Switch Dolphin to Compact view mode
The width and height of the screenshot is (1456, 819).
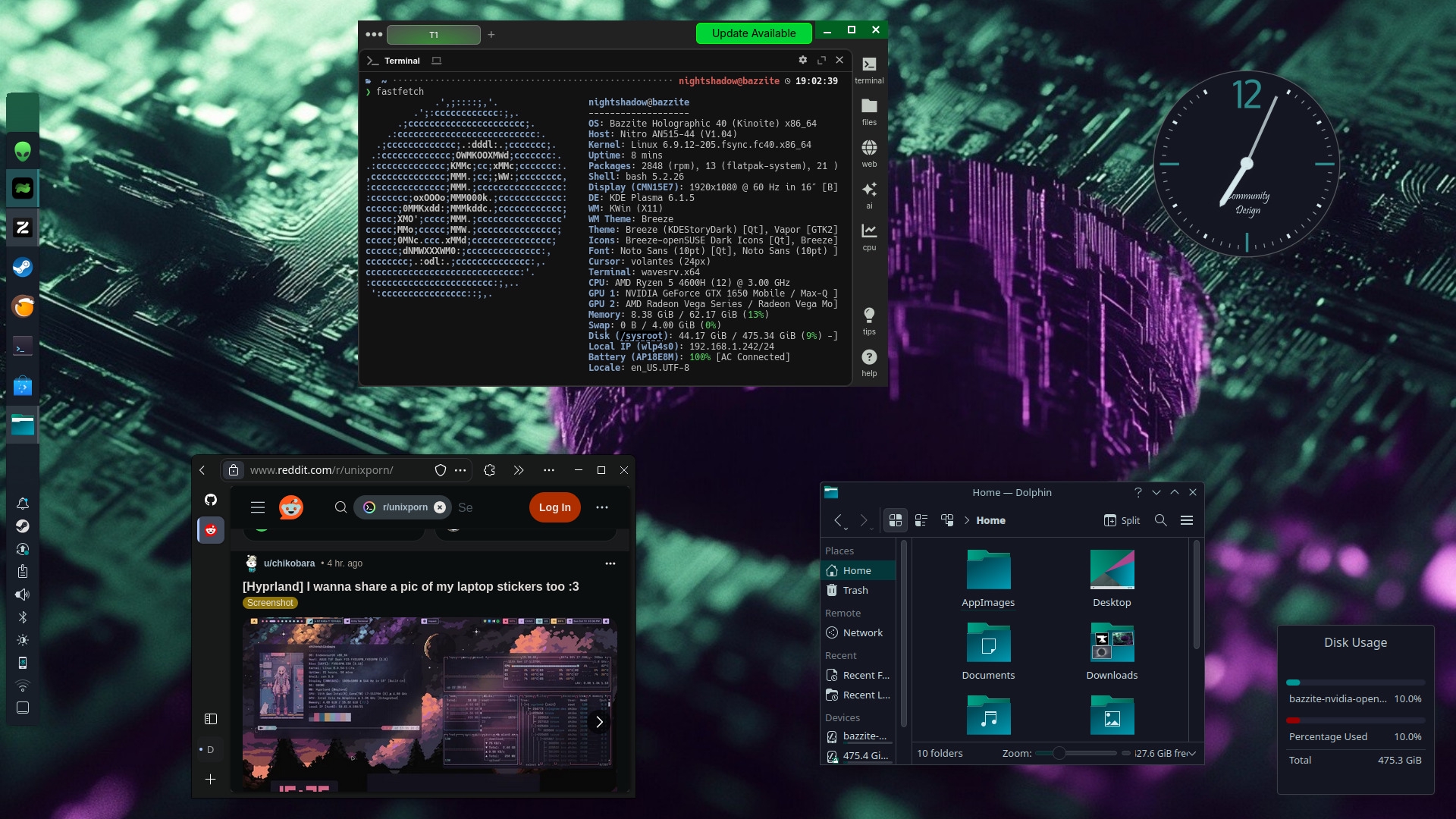(921, 520)
